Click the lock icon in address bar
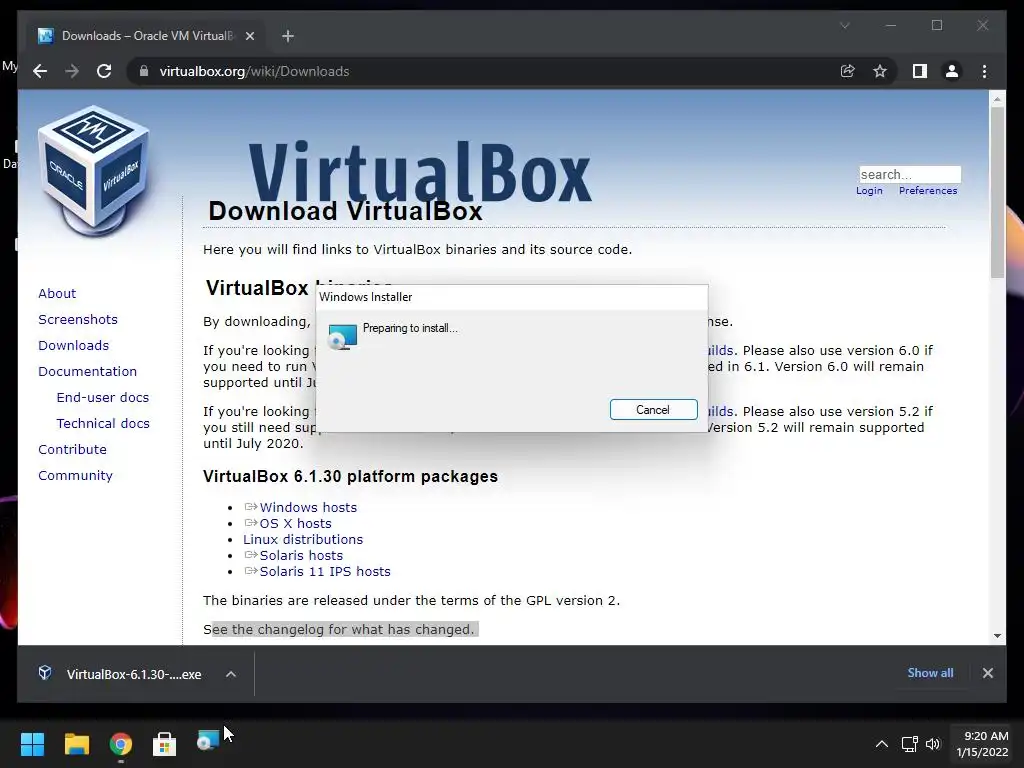This screenshot has width=1024, height=768. pos(144,71)
